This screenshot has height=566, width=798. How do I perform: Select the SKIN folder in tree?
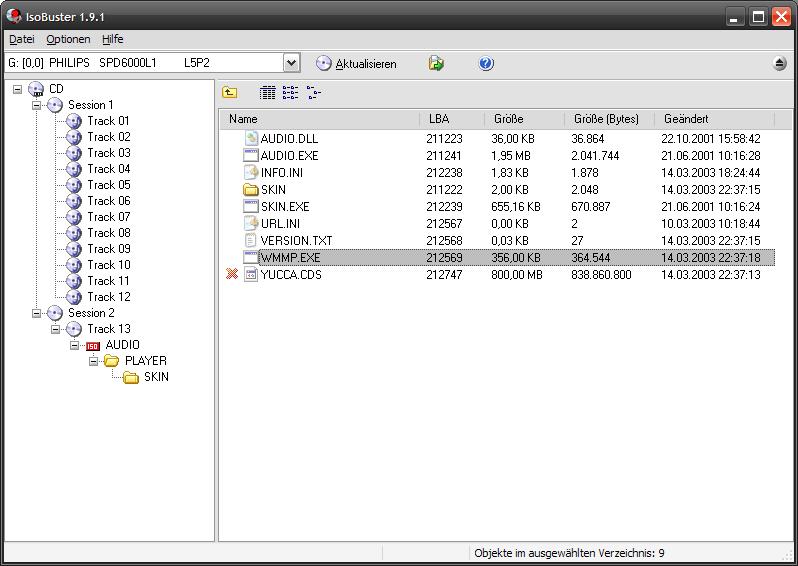tap(156, 377)
